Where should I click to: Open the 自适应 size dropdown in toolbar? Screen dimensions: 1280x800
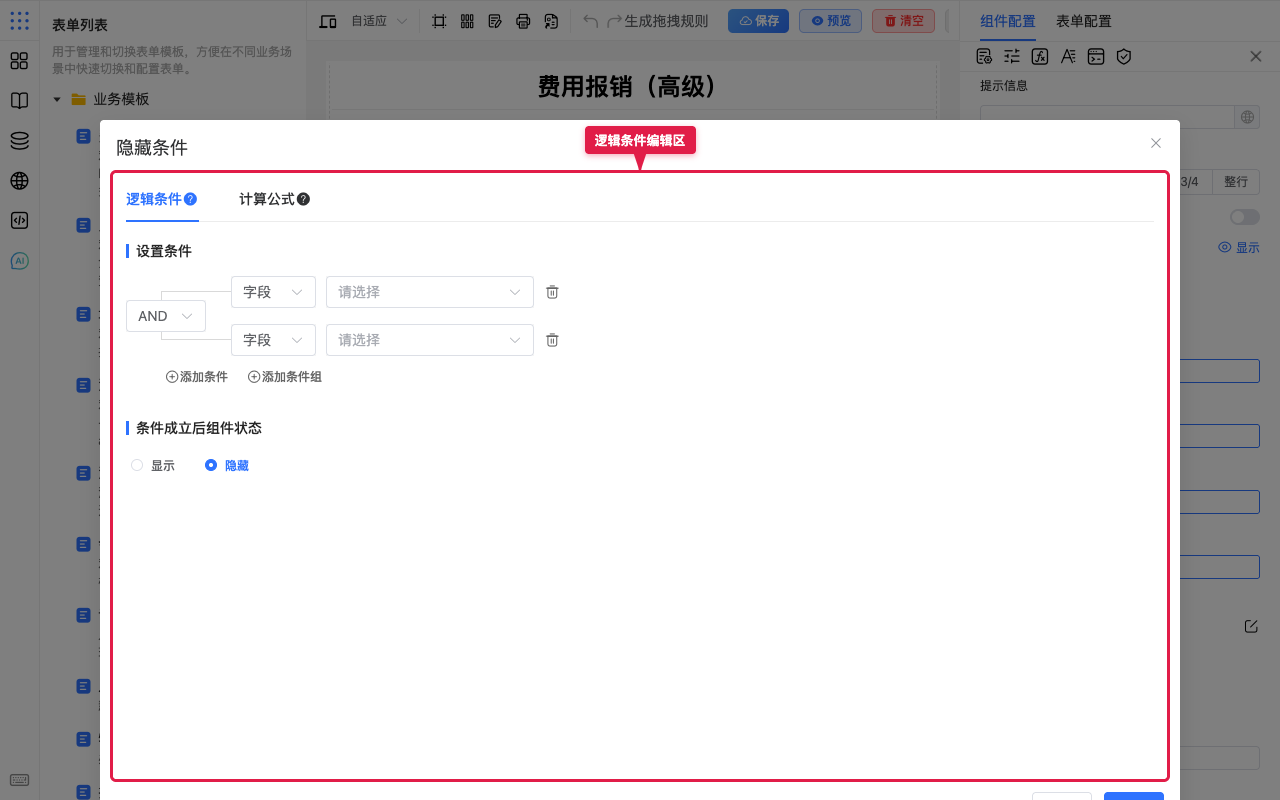[379, 21]
